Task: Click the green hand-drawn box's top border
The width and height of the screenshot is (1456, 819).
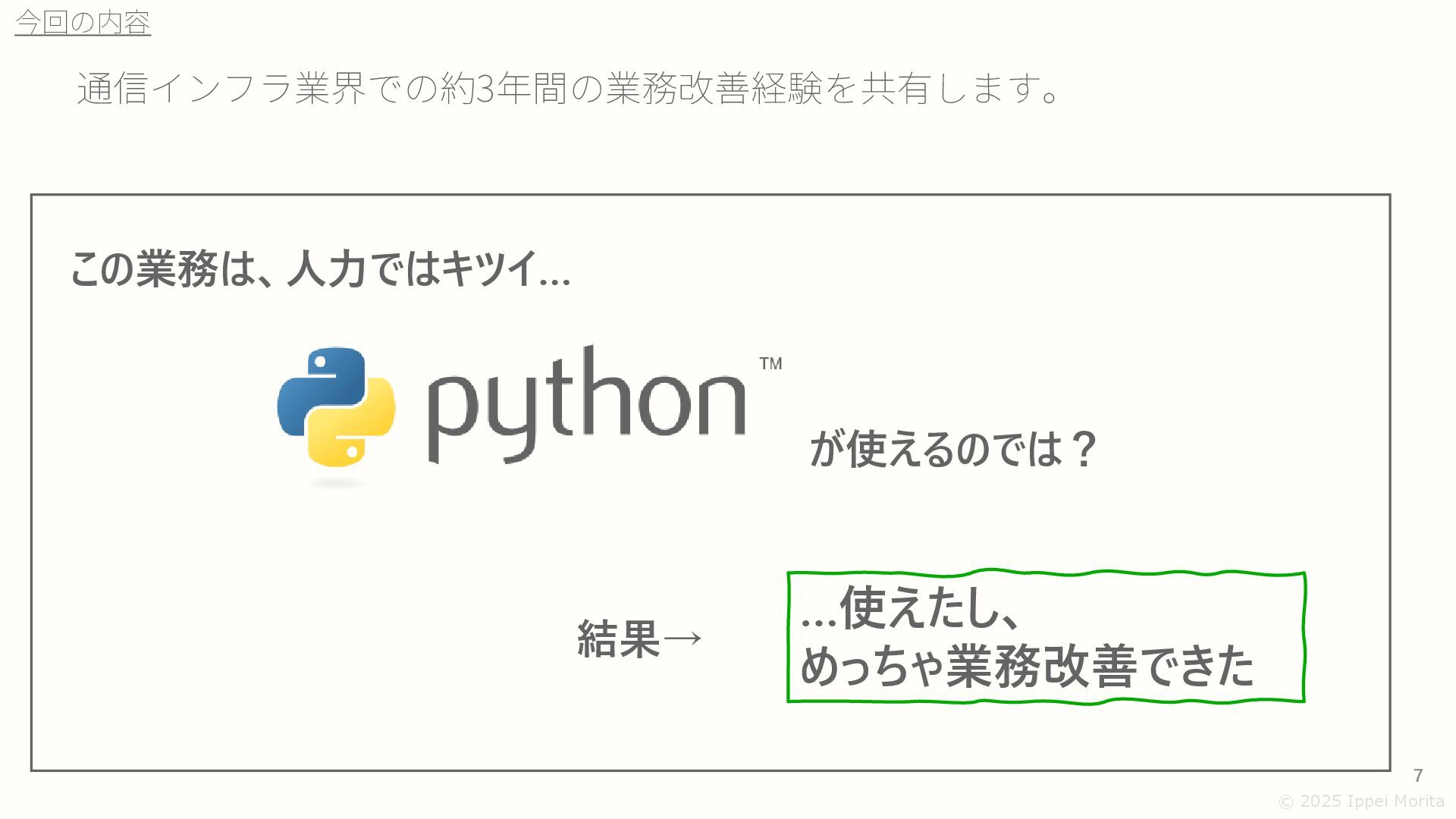Action: 1046,573
